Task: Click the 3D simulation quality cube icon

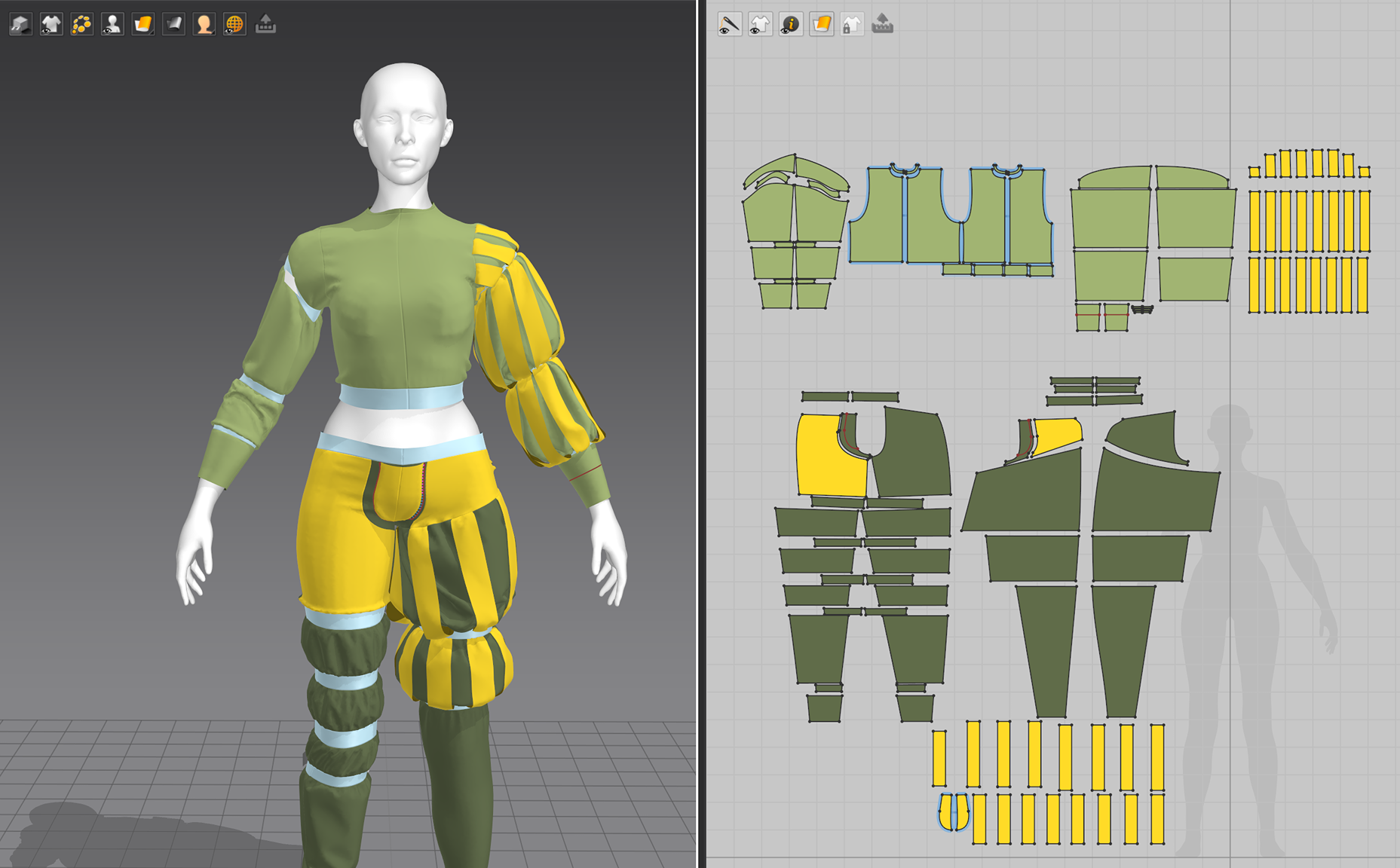Action: [x=20, y=24]
